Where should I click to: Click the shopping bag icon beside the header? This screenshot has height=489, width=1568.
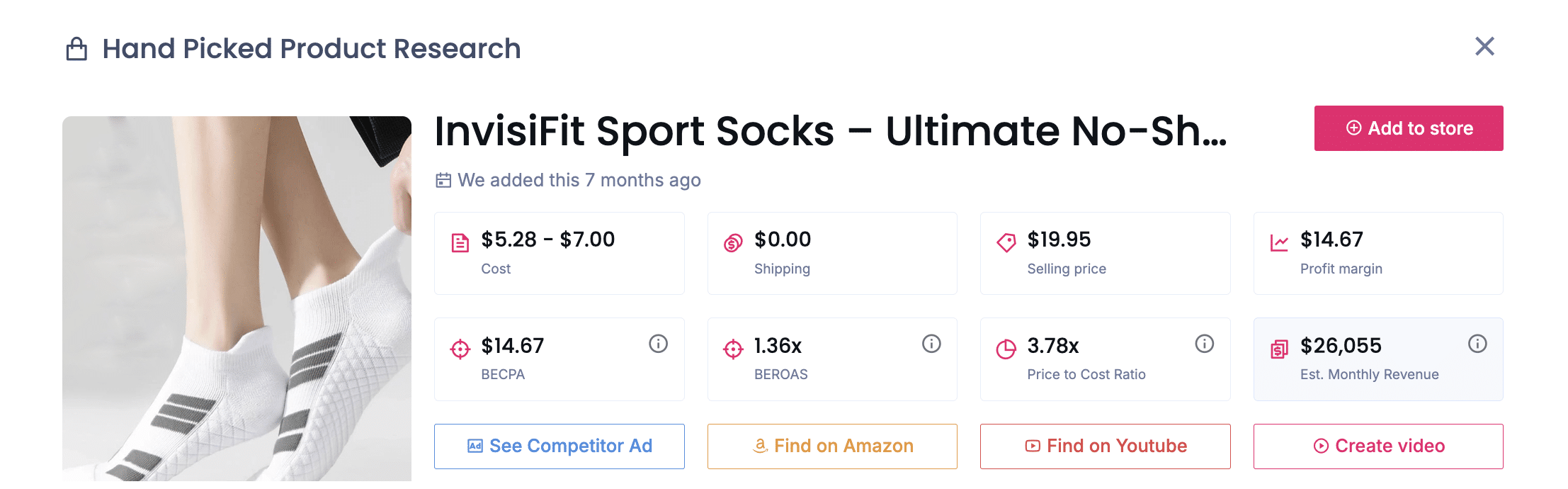coord(76,48)
